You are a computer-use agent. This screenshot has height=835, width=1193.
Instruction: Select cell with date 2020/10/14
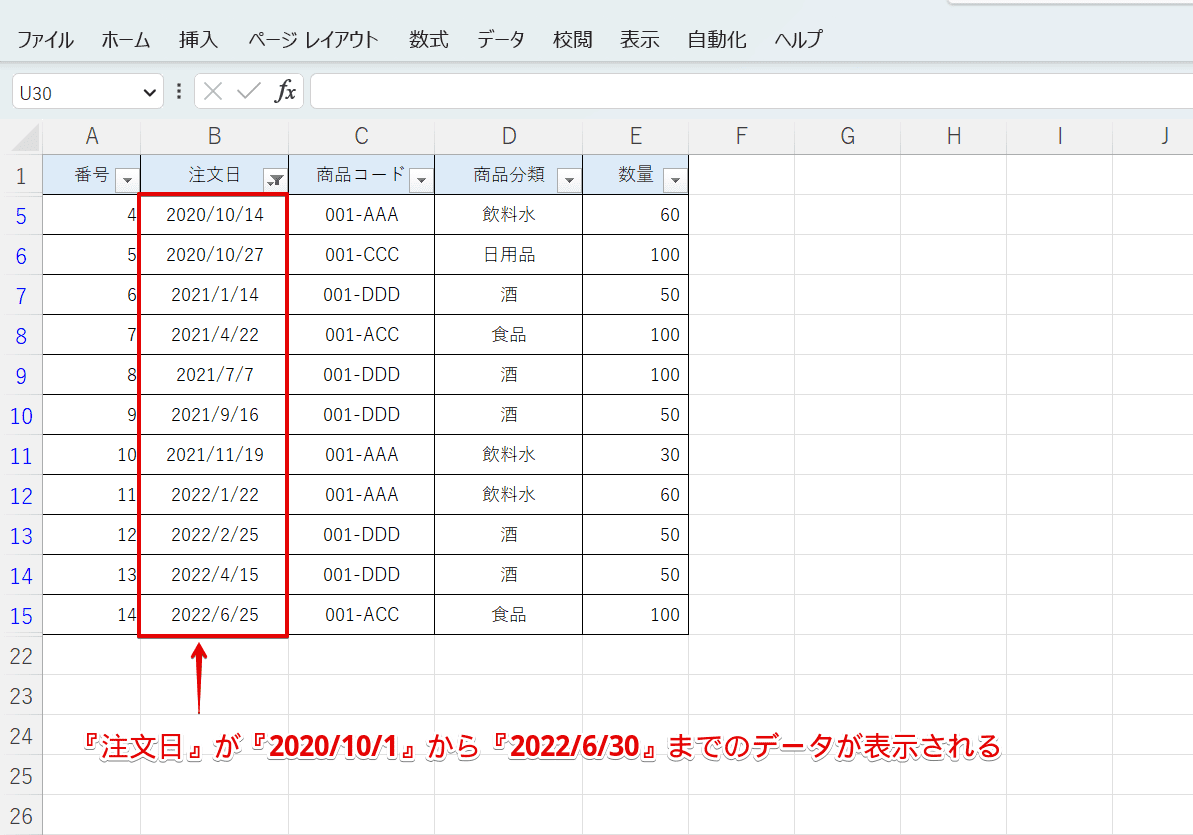click(x=215, y=215)
